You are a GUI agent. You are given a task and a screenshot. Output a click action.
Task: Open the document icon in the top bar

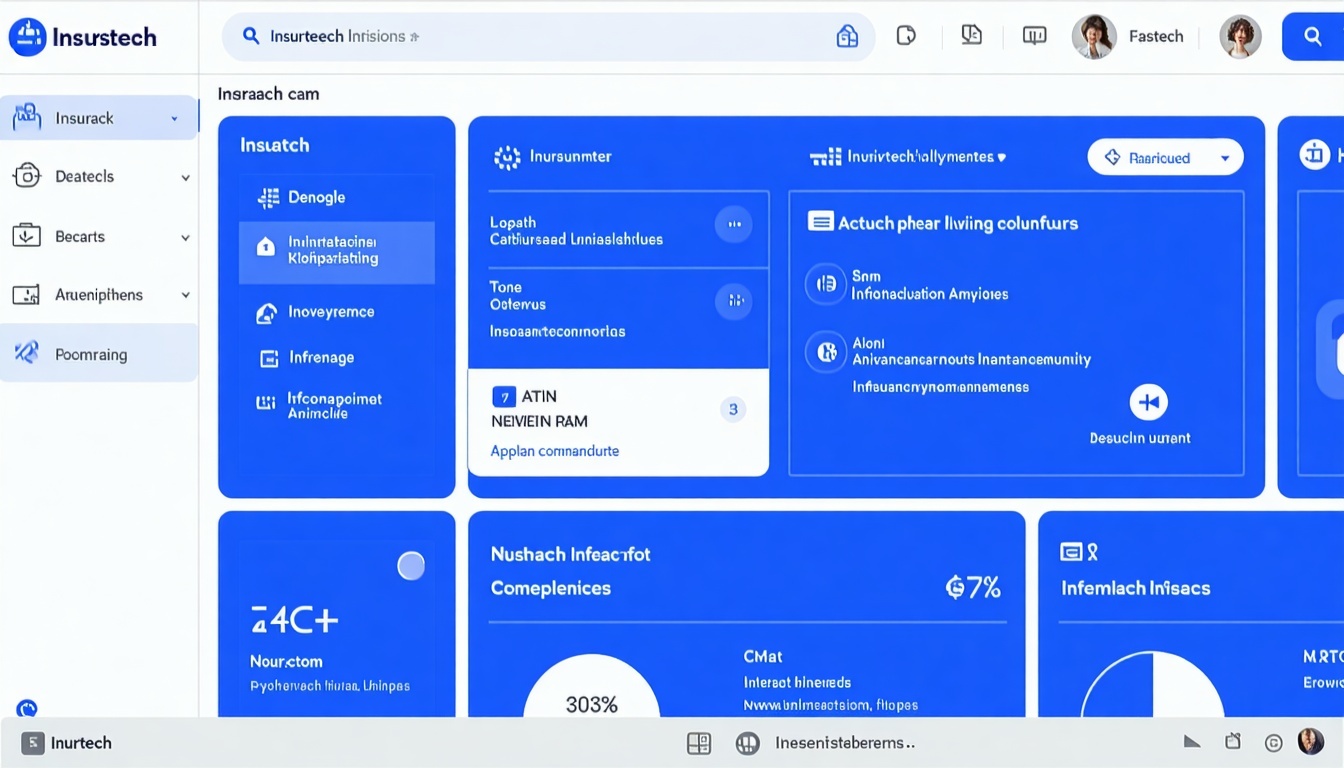click(906, 33)
